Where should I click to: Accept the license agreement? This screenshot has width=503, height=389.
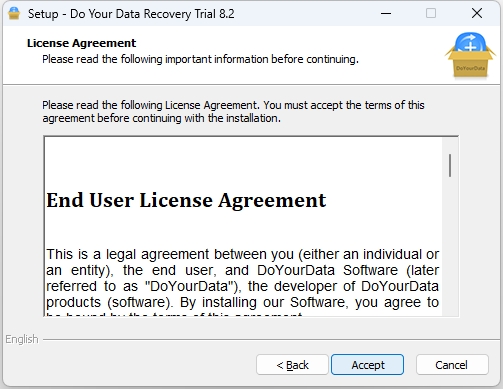[x=367, y=365]
